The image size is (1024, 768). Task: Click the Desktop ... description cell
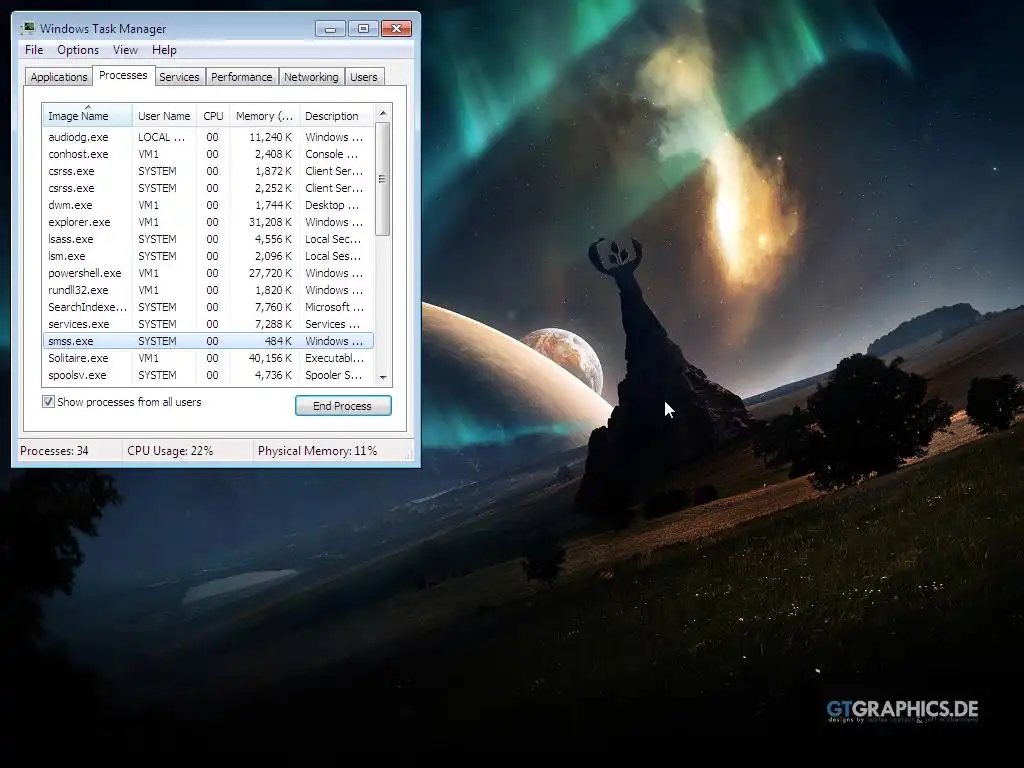coord(332,205)
